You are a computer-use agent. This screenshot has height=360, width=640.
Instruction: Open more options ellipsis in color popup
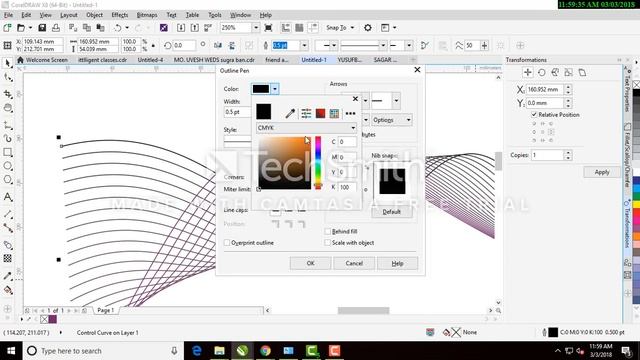tap(350, 113)
